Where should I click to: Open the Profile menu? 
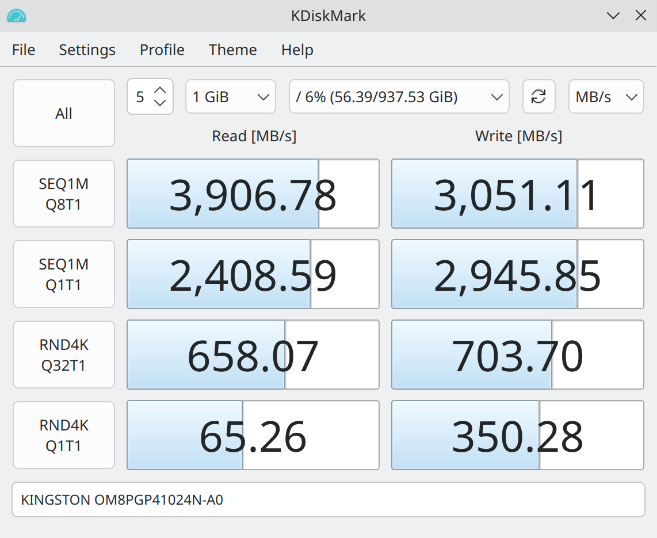pyautogui.click(x=162, y=50)
